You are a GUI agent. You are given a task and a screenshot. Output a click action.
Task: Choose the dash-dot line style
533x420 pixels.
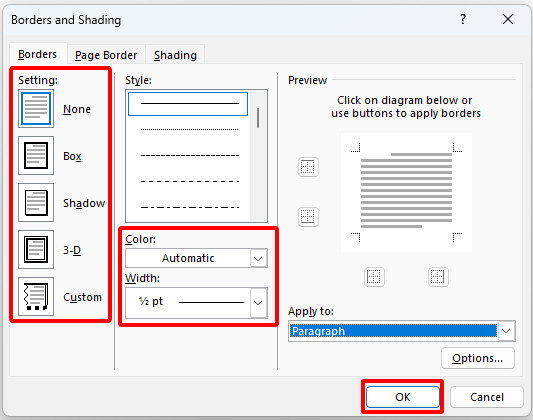click(189, 207)
